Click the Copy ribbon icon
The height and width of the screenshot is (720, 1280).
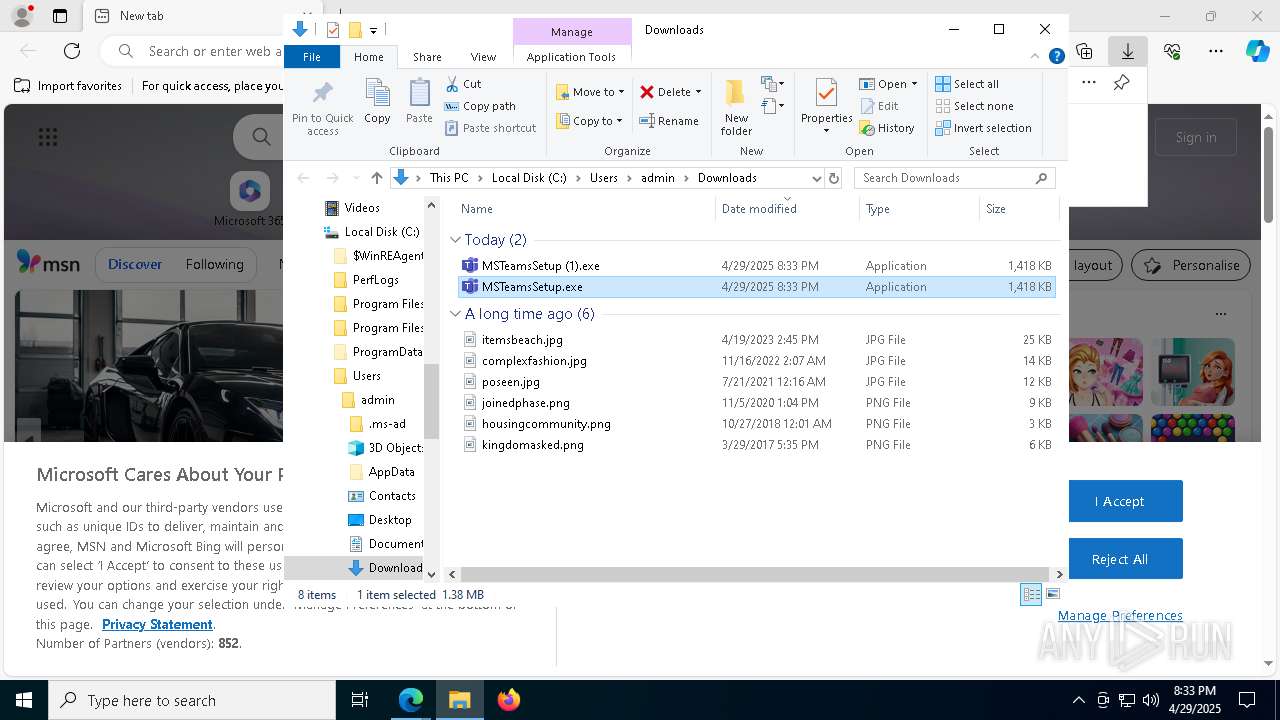[x=377, y=101]
